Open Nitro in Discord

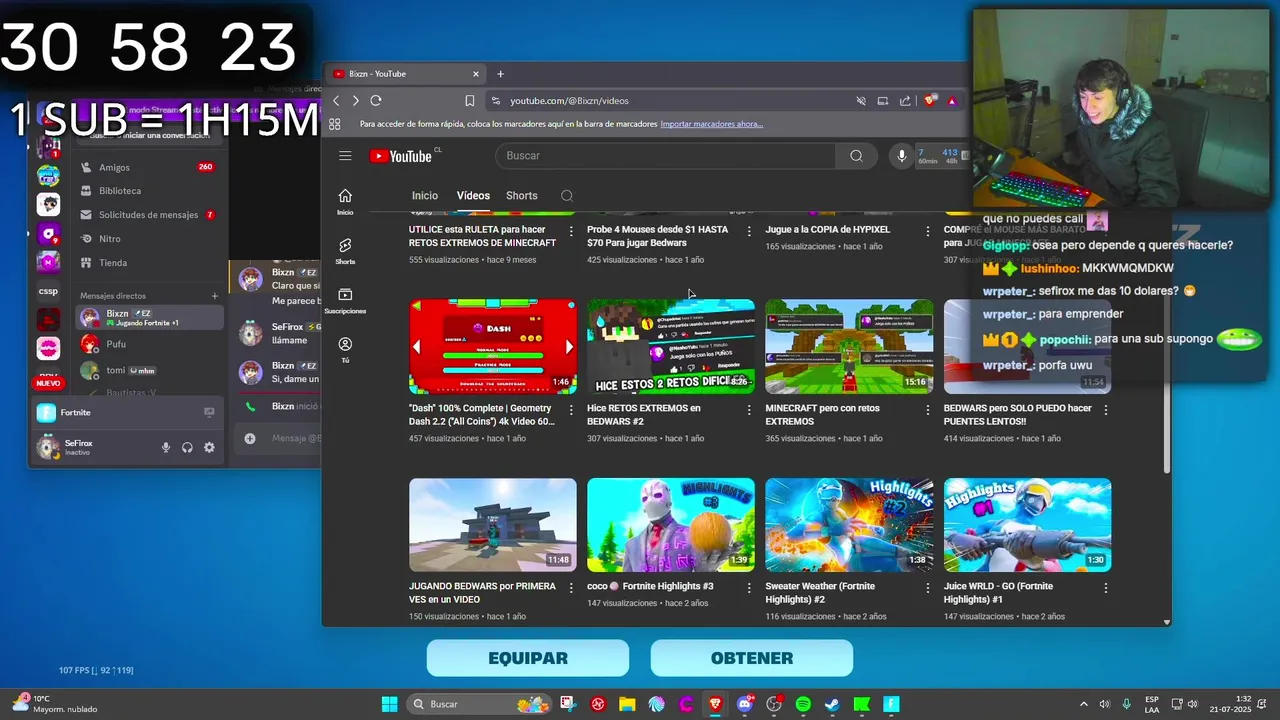tap(150, 239)
